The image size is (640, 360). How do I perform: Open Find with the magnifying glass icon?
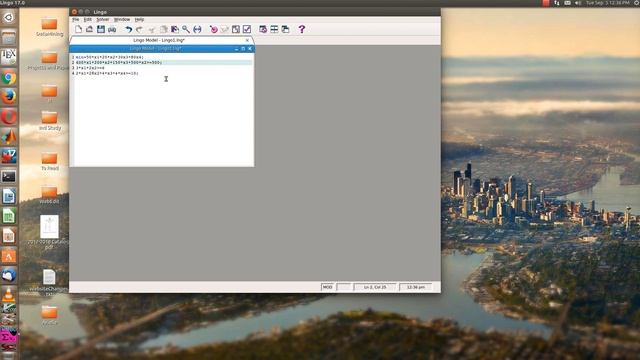(x=186, y=29)
